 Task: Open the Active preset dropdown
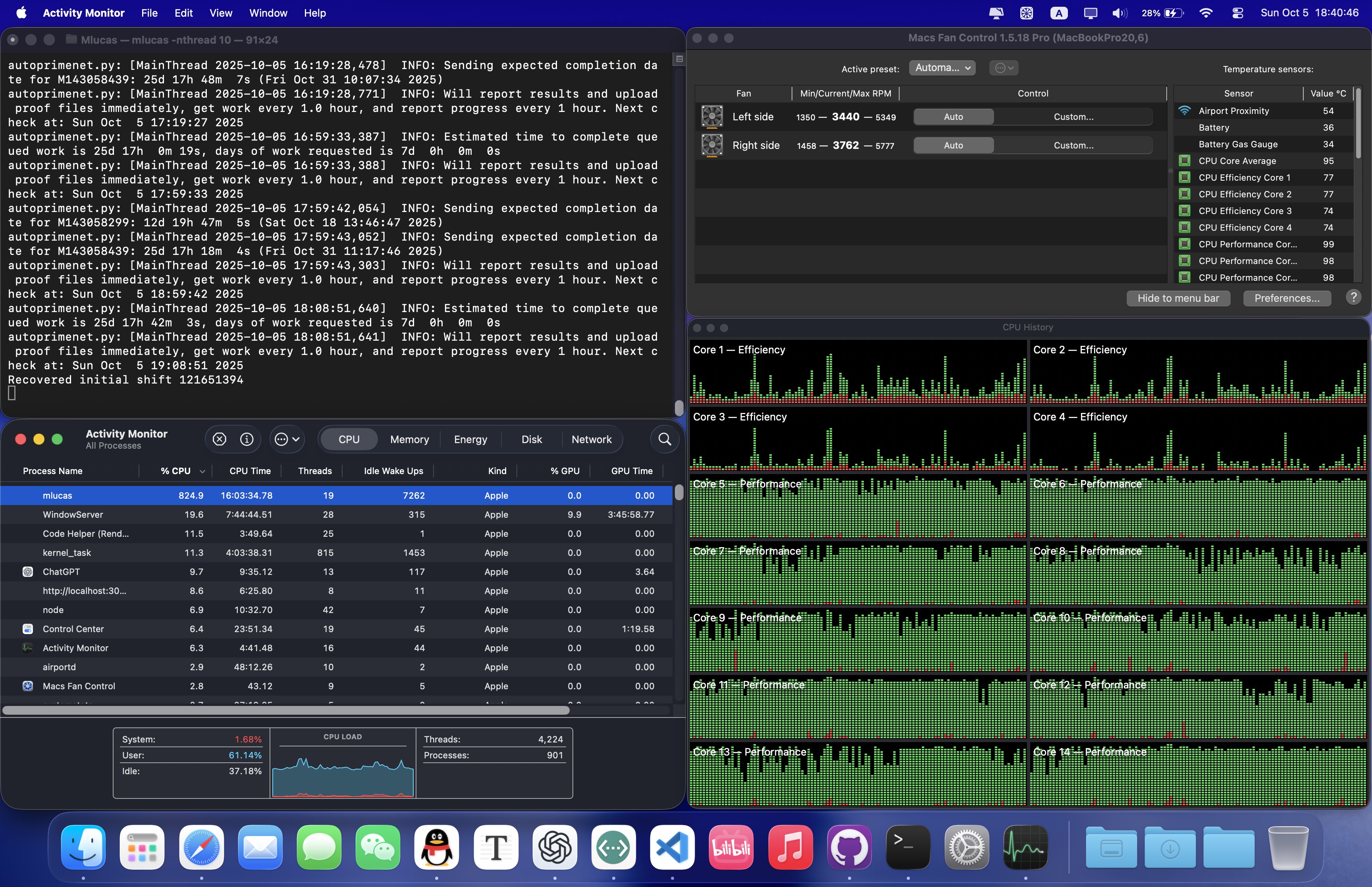coord(942,68)
